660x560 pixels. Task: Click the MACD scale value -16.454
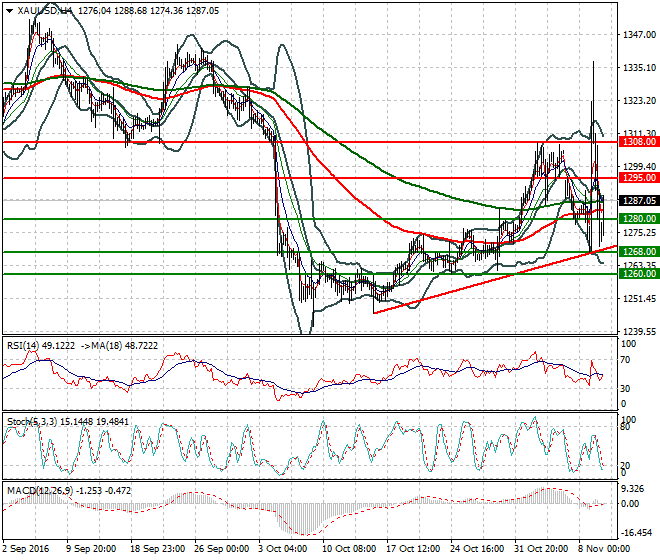point(636,533)
